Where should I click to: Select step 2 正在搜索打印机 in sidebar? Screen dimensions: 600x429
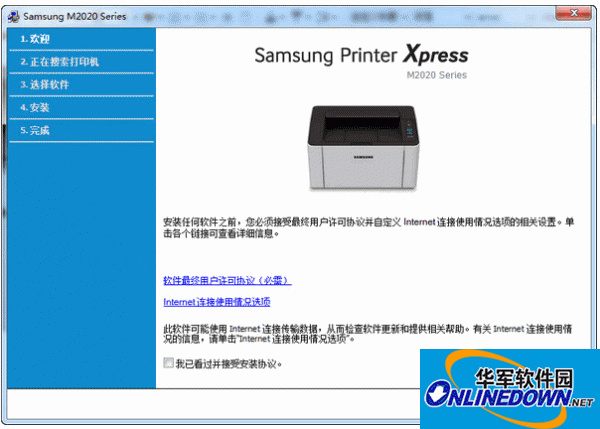(x=81, y=62)
